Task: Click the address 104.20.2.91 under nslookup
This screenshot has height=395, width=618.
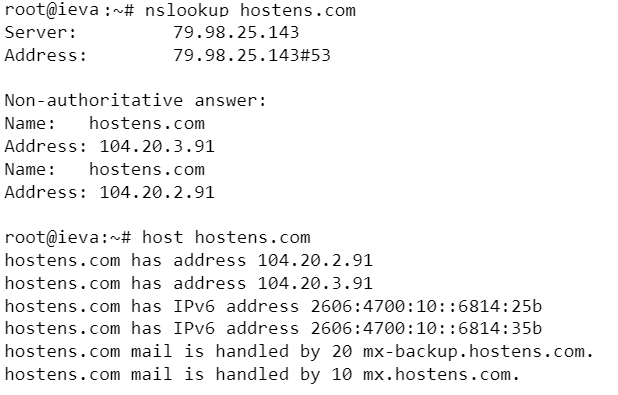Action: coord(157,192)
